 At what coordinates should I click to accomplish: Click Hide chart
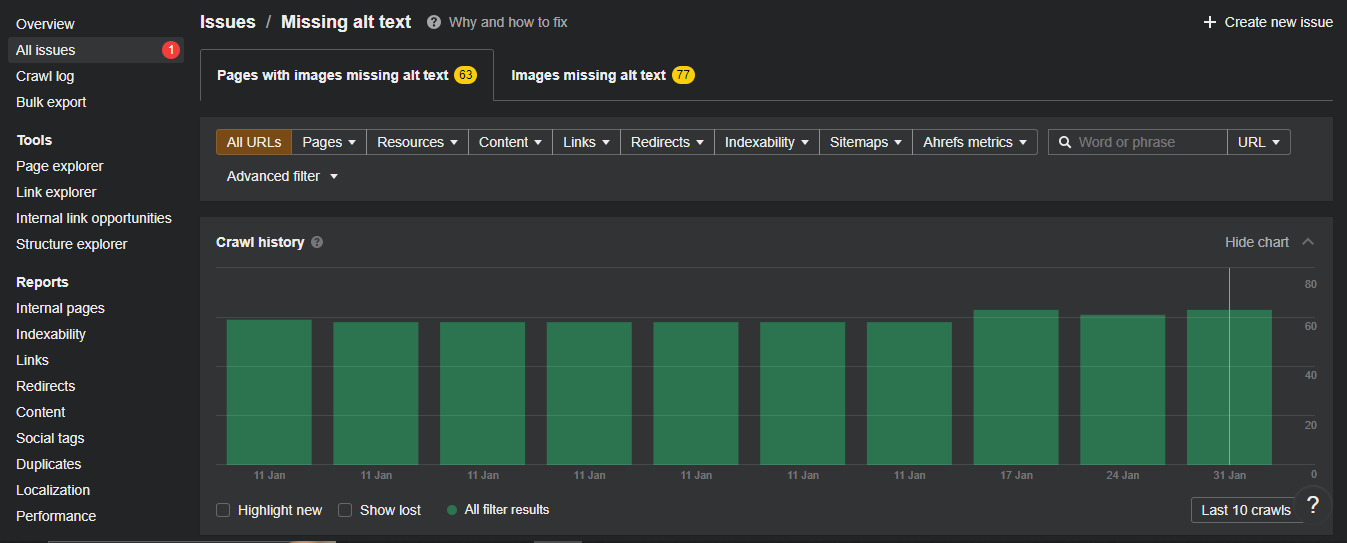pos(1257,242)
